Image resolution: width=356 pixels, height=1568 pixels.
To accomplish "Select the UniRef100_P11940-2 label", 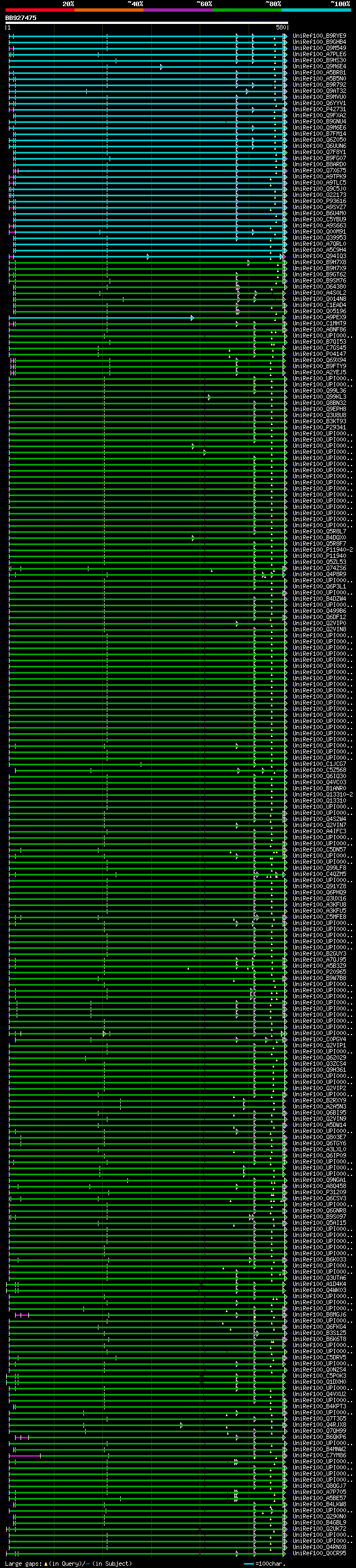I will (323, 550).
